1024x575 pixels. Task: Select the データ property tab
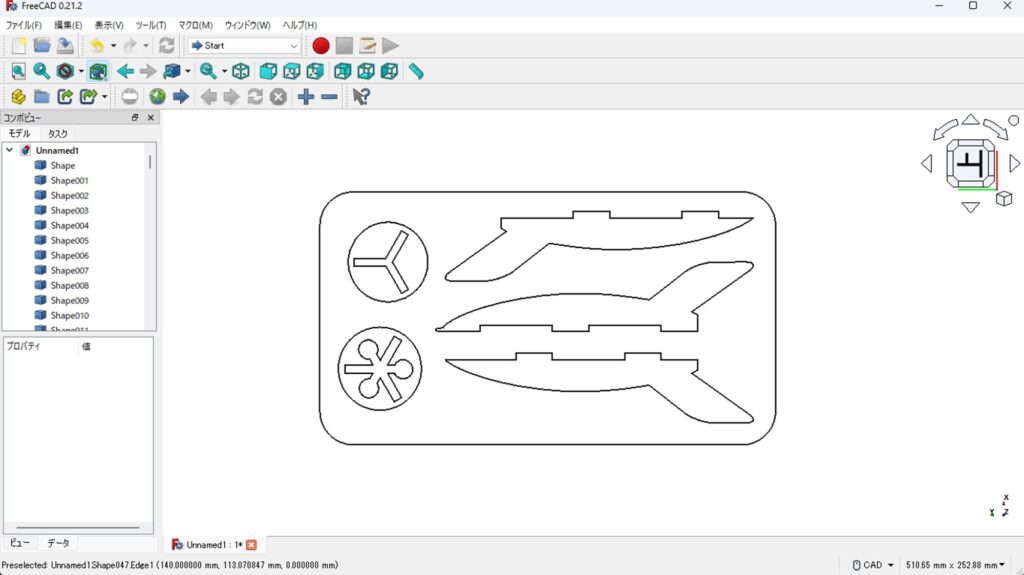coord(58,543)
